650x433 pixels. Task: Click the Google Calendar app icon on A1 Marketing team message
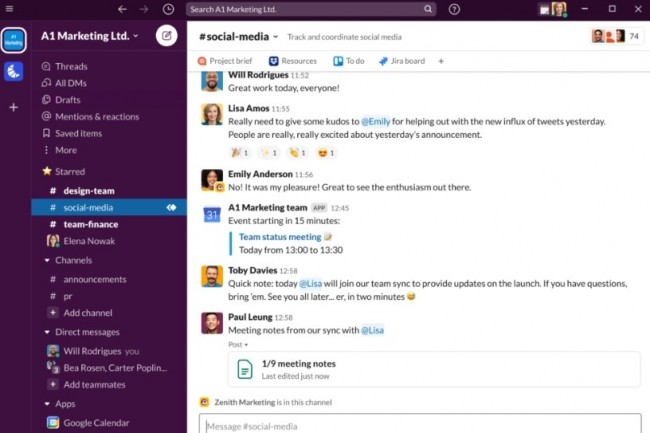pos(212,214)
